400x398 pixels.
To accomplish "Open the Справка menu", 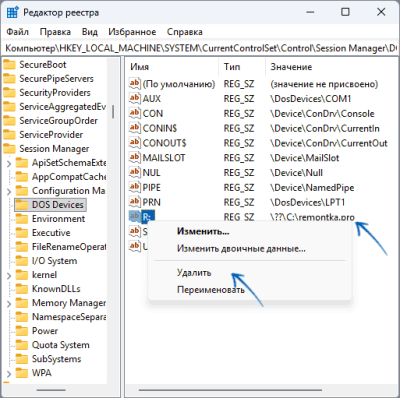I will pos(184,32).
